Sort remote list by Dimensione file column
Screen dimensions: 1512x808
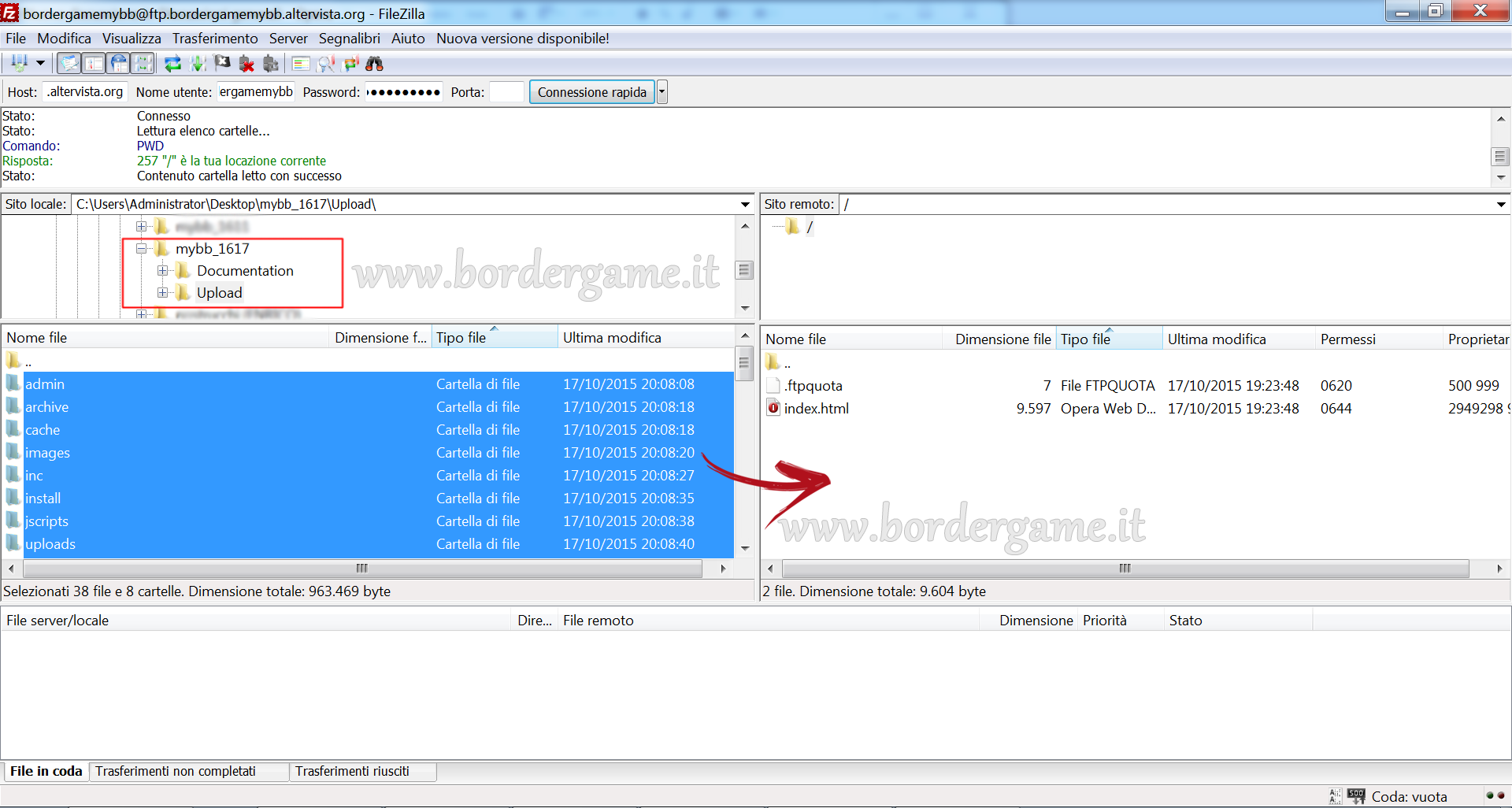pyautogui.click(x=999, y=339)
